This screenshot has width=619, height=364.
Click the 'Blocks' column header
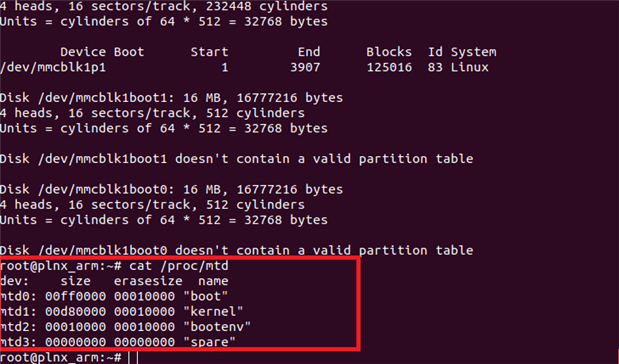coord(389,52)
